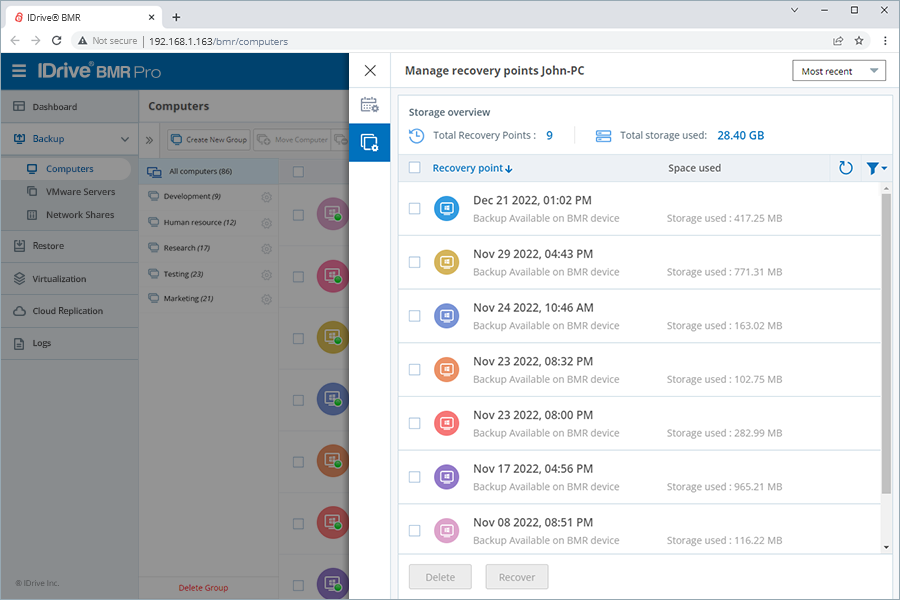
Task: Check the Nov 23 2022, 08:00 PM recovery point
Action: [414, 423]
